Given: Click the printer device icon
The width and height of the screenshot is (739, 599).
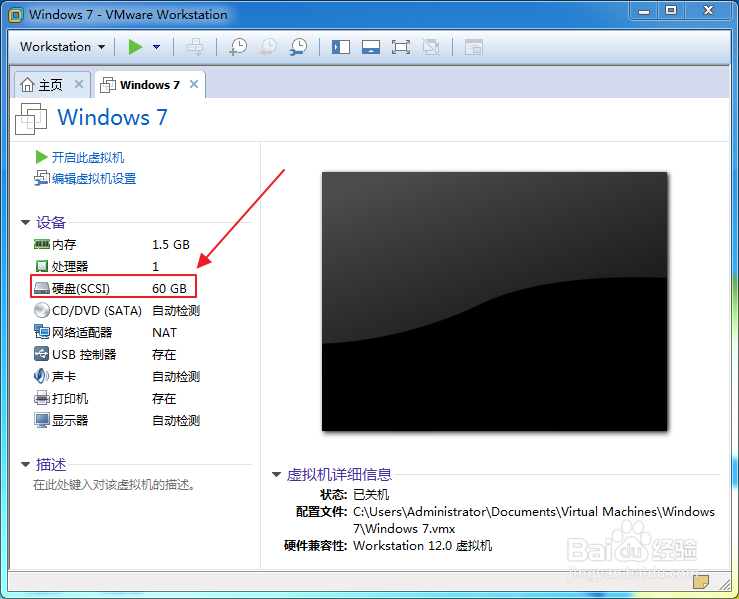Looking at the screenshot, I should [x=41, y=398].
